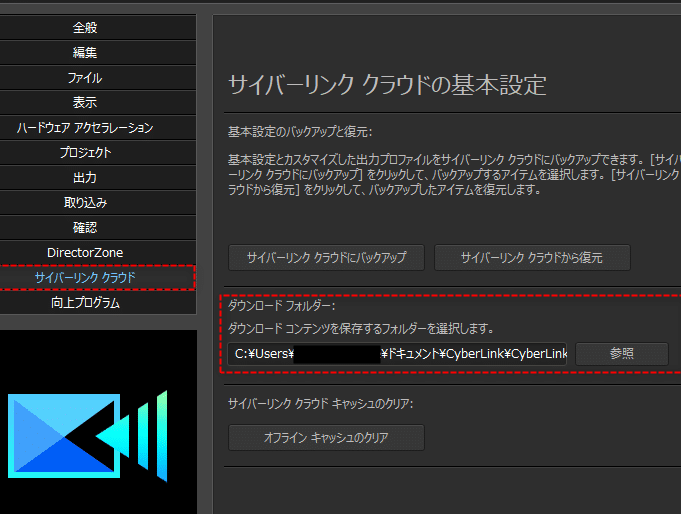
Task: Click the サイバーリンク クラウド キャッシュのクリア label
Action: pos(321,404)
